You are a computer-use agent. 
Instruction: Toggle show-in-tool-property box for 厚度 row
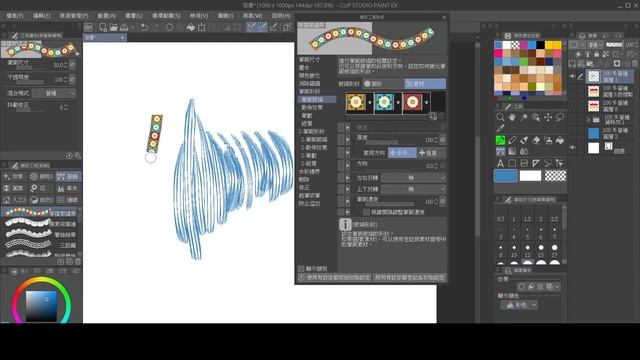[341, 139]
